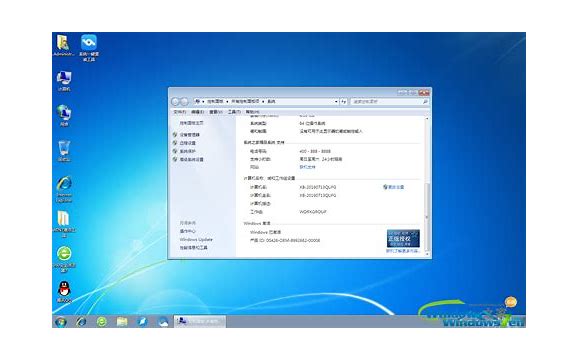Viewport: 578px width, 360px height.
Task: Open the Windows Start menu orb
Action: tap(61, 322)
